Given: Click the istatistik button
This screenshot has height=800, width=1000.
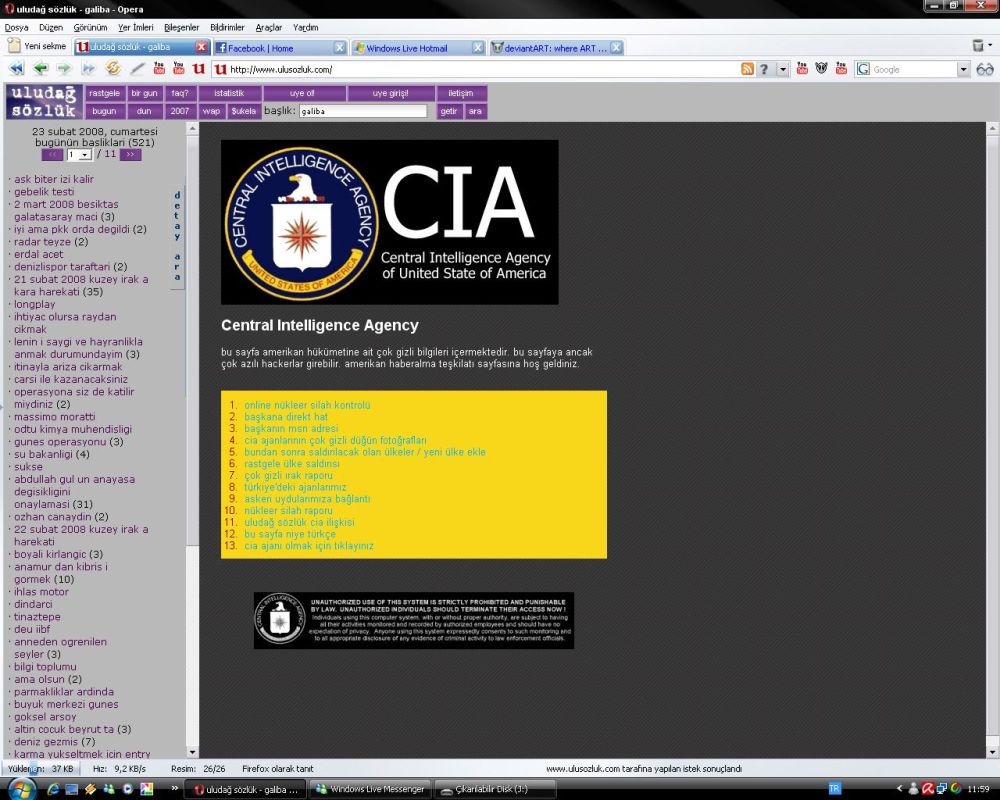Looking at the screenshot, I should click(x=229, y=93).
